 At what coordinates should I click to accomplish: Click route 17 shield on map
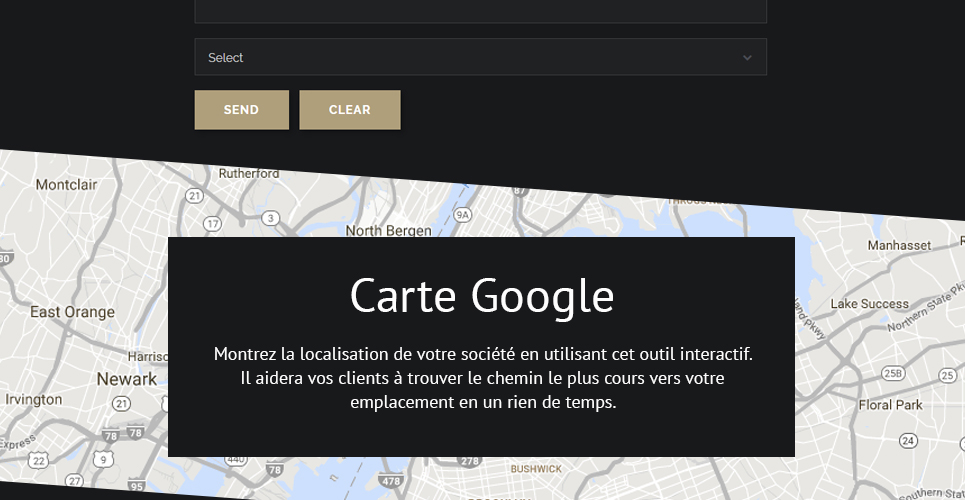pyautogui.click(x=212, y=224)
